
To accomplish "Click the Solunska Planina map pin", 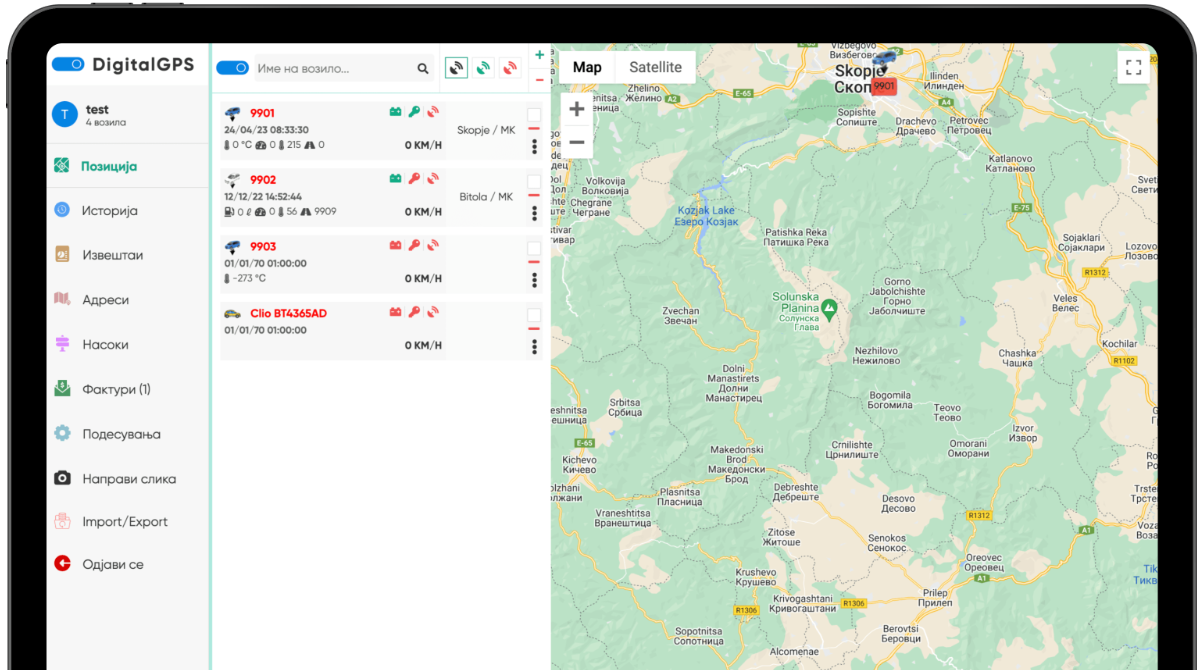I will tap(829, 310).
